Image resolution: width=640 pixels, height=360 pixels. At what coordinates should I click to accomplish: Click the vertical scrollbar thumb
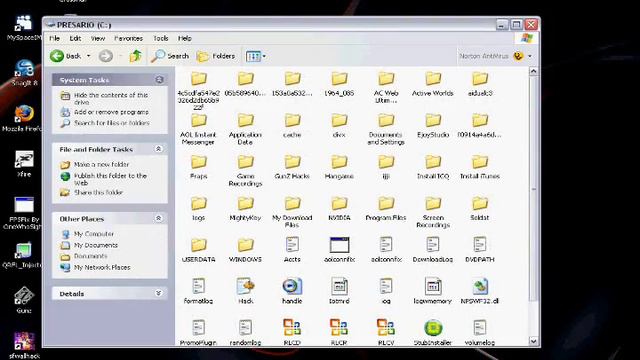[533, 188]
